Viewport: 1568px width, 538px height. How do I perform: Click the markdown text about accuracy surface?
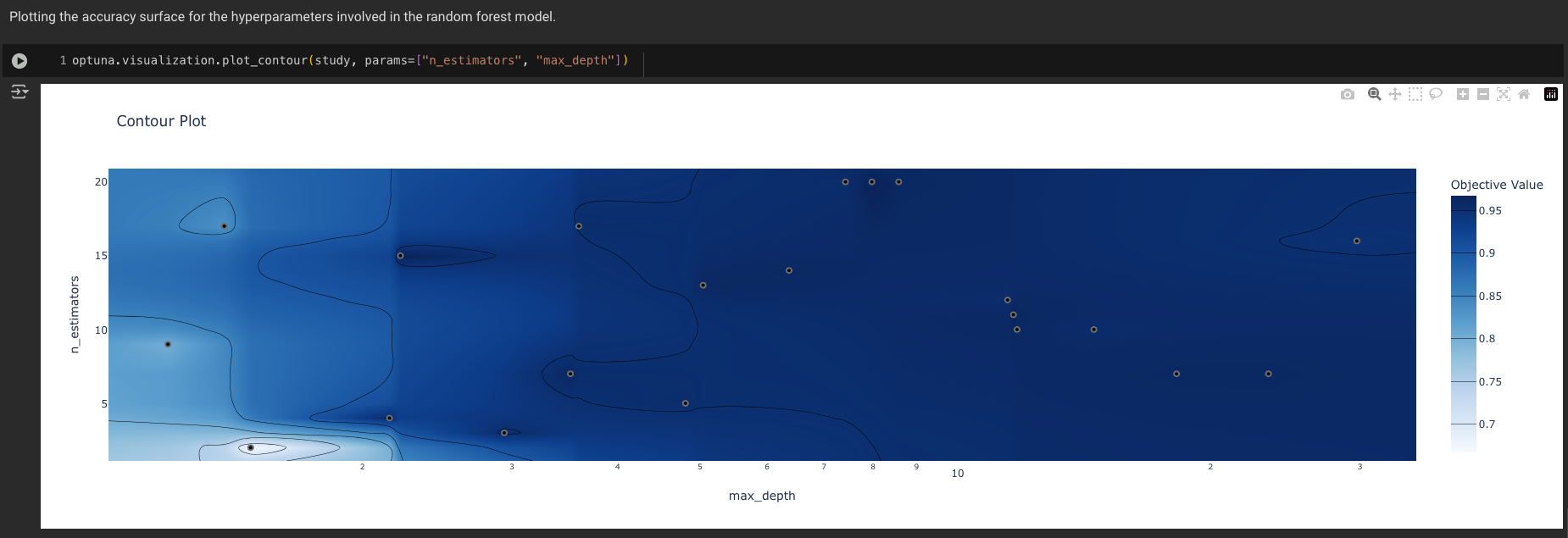(x=282, y=17)
